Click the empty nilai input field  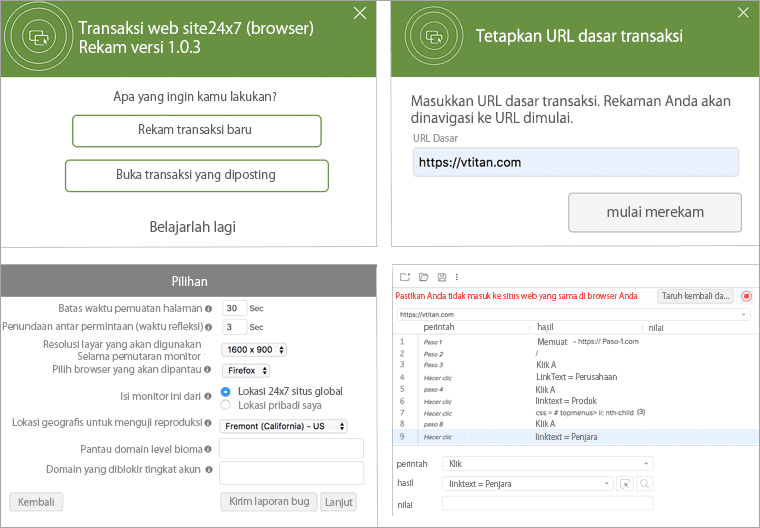[x=547, y=503]
